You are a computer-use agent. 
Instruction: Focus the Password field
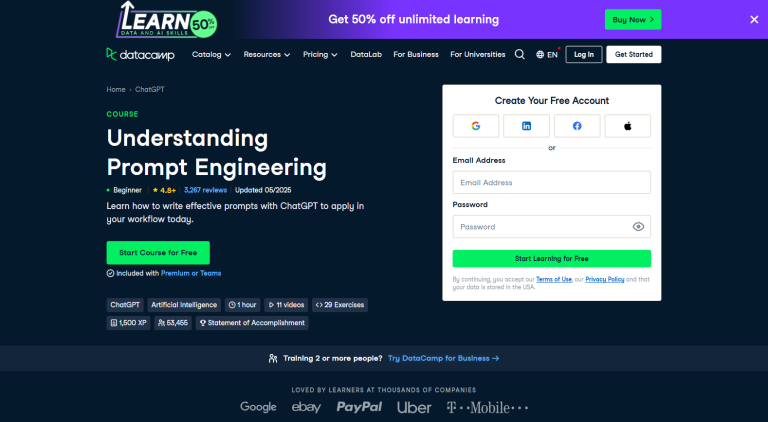(552, 227)
